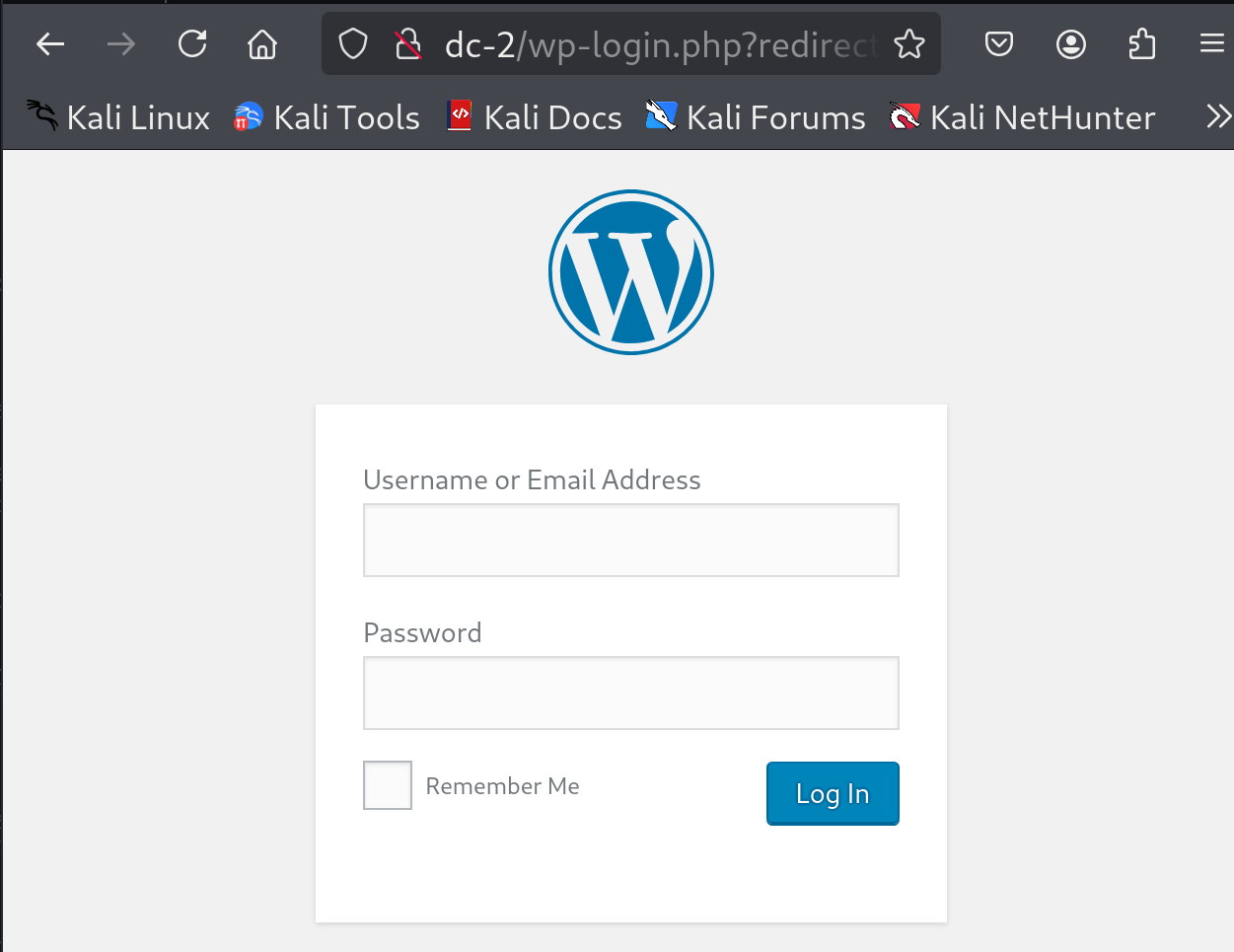
Task: Click into the Password field
Action: [631, 694]
